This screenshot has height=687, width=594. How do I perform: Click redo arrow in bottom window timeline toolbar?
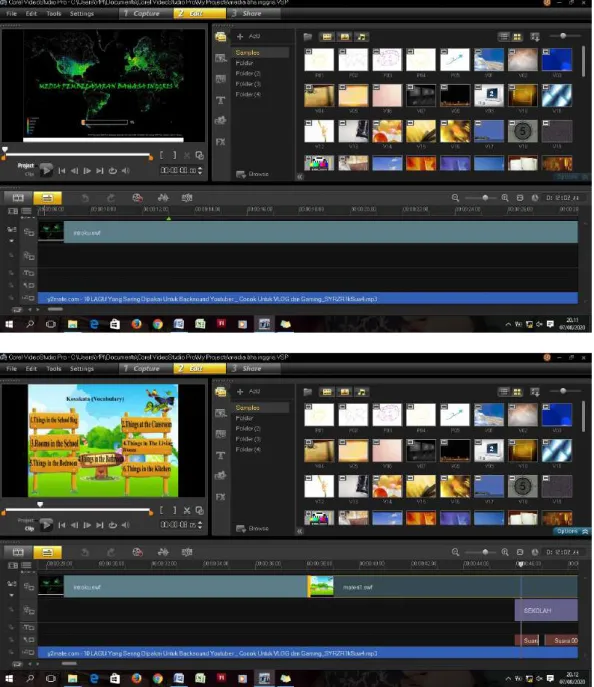coord(111,552)
